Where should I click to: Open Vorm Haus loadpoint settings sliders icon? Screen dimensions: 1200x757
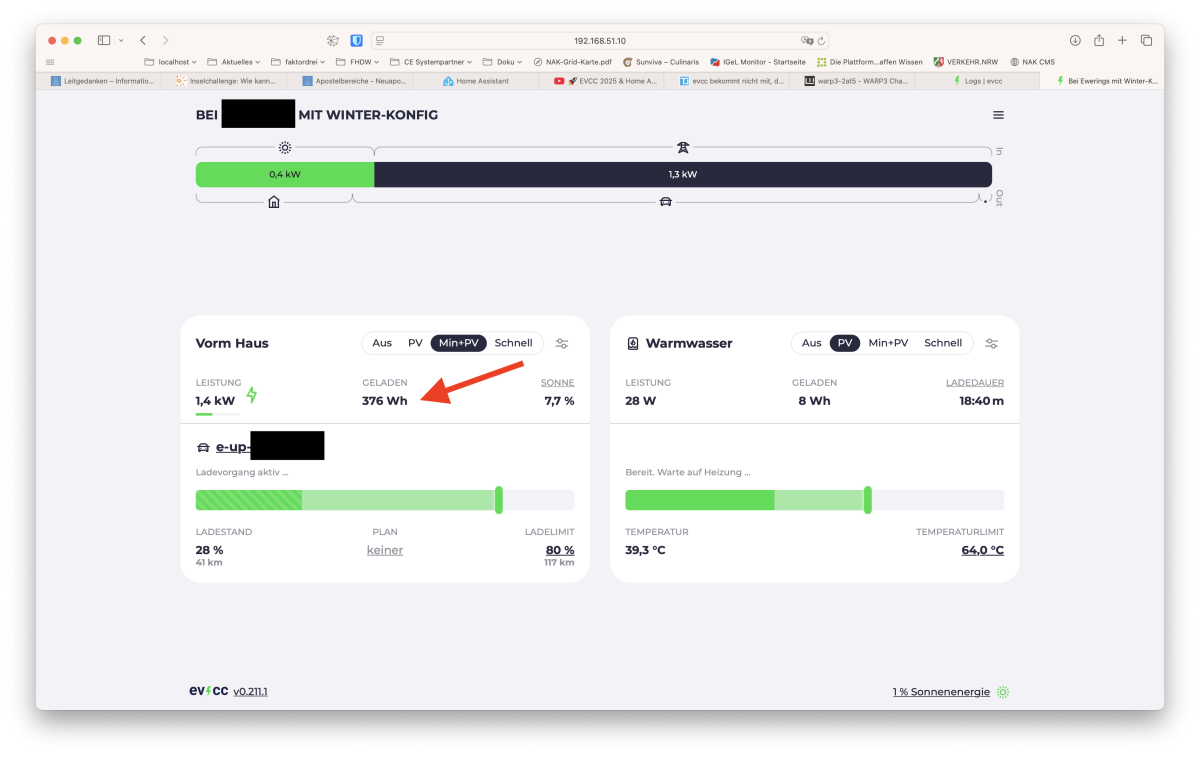point(562,344)
